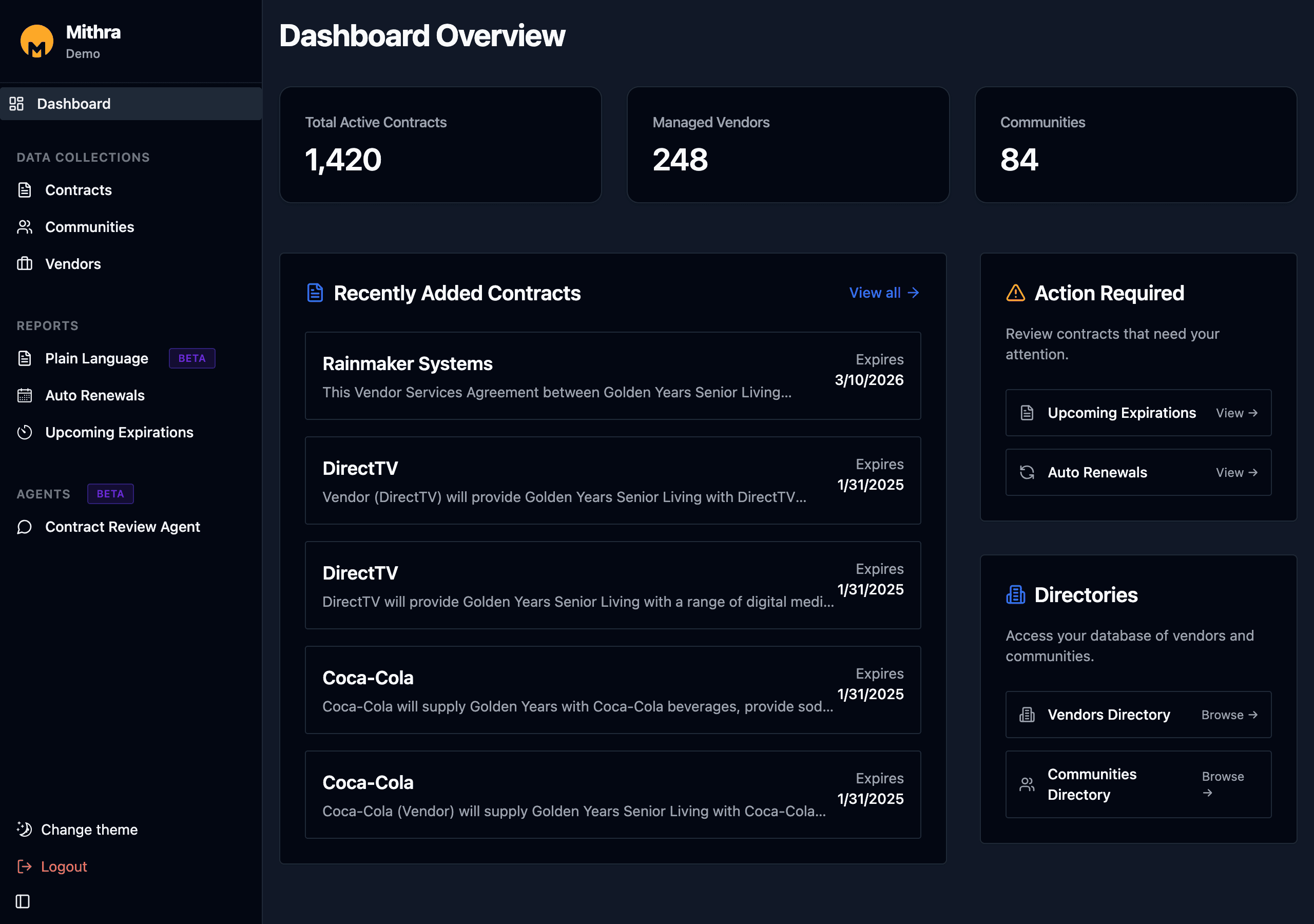Viewport: 1314px width, 924px height.
Task: Click the Demo label under Mithra
Action: 83,54
